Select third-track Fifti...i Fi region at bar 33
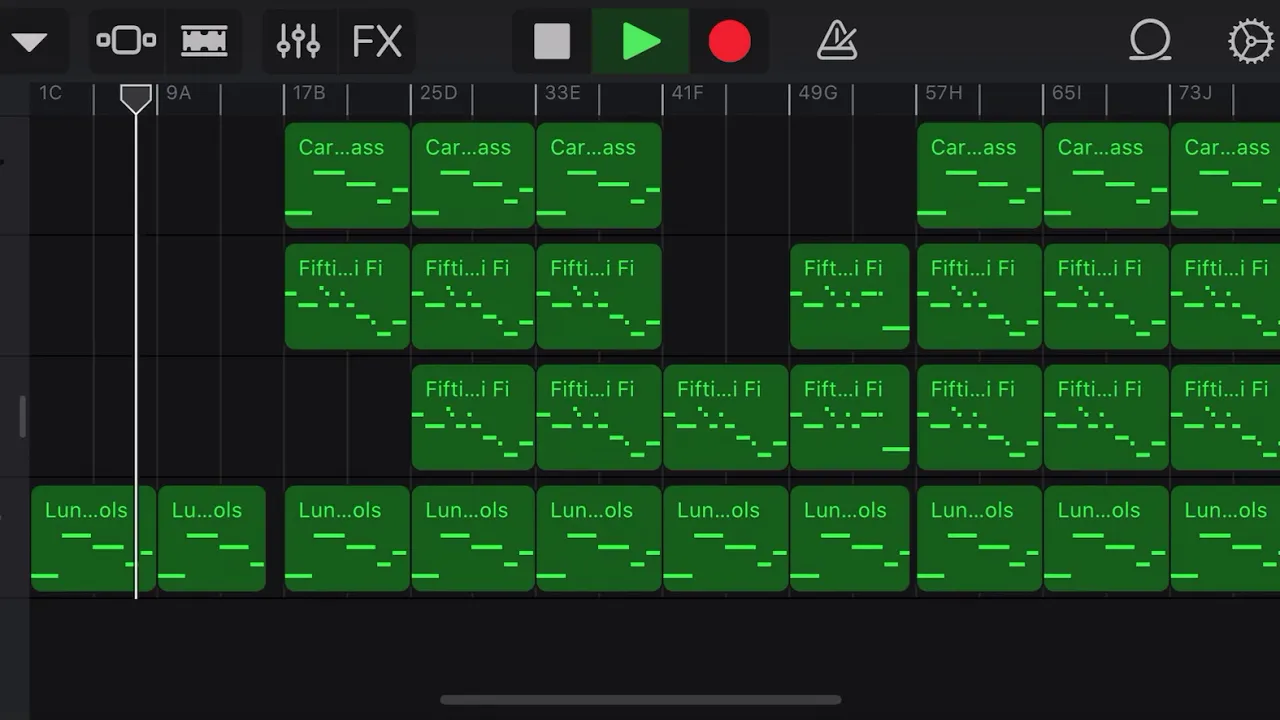 pyautogui.click(x=599, y=418)
